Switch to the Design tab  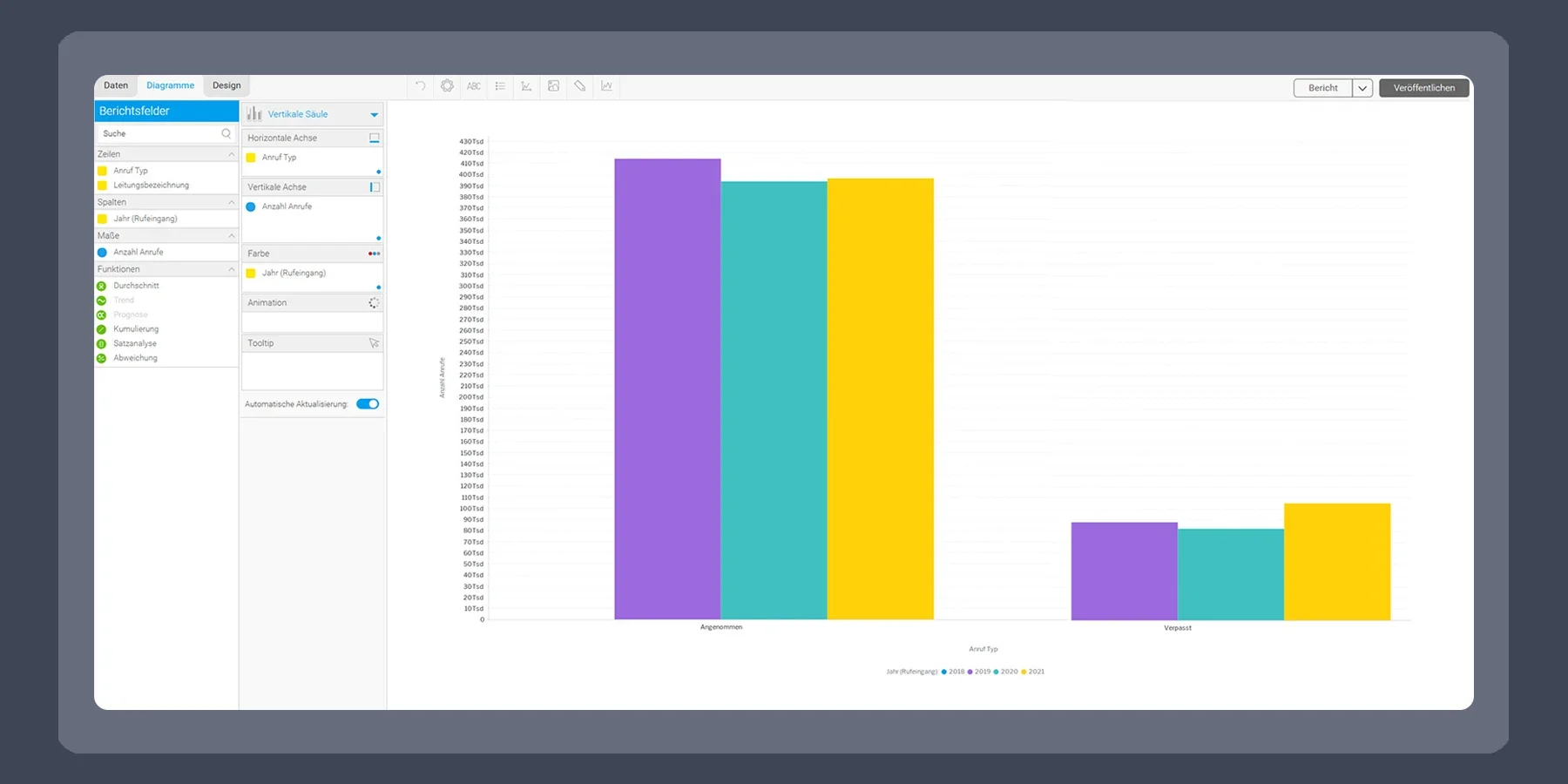pyautogui.click(x=226, y=85)
